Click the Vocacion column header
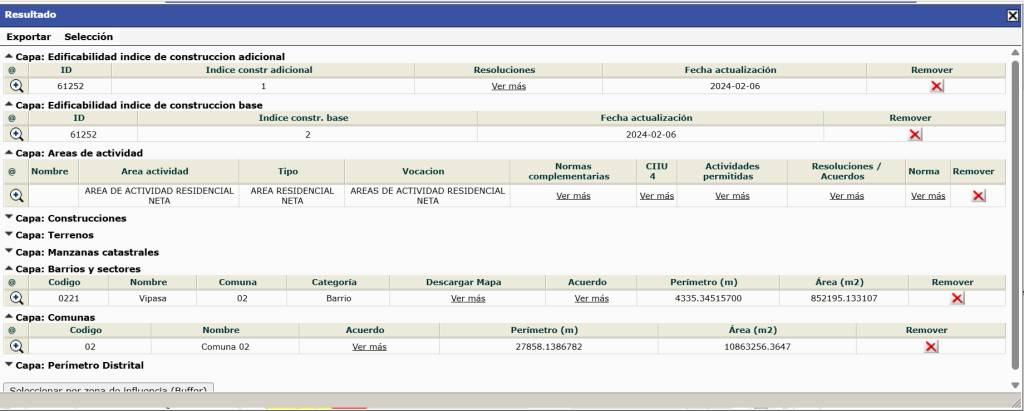The image size is (1024, 411). (x=427, y=171)
